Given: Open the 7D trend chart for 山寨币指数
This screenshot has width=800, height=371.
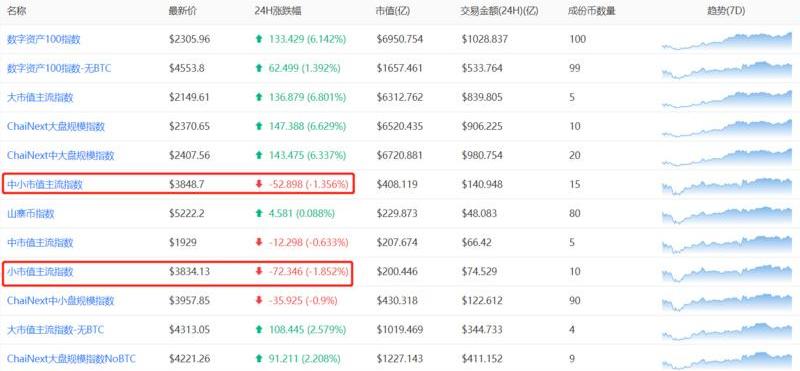Looking at the screenshot, I should [x=727, y=215].
